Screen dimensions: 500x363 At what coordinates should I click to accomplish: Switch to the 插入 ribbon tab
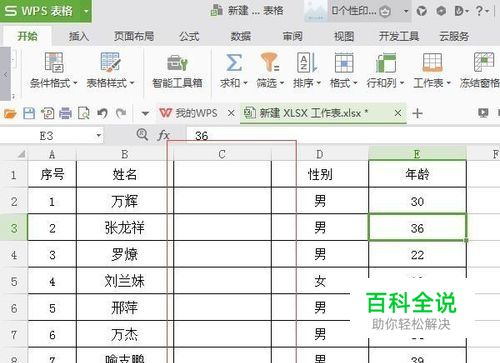[x=79, y=36]
